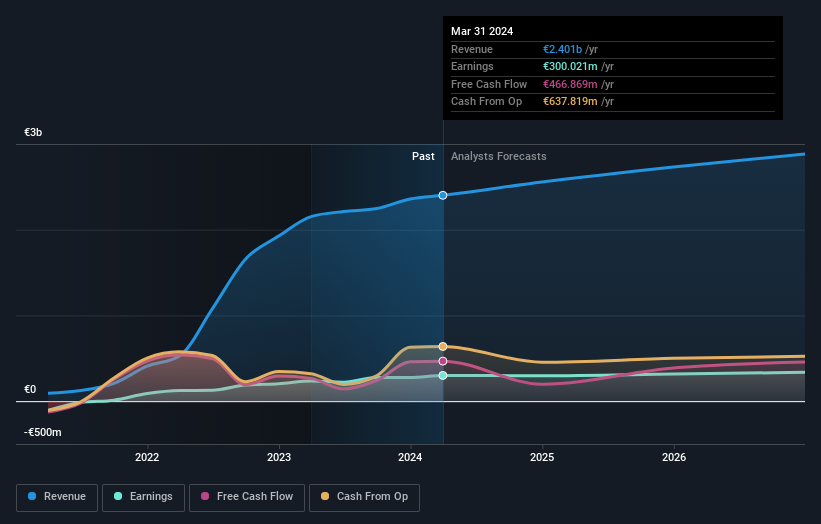Click the Earnings row label in tooltip
The height and width of the screenshot is (524, 821).
(472, 66)
